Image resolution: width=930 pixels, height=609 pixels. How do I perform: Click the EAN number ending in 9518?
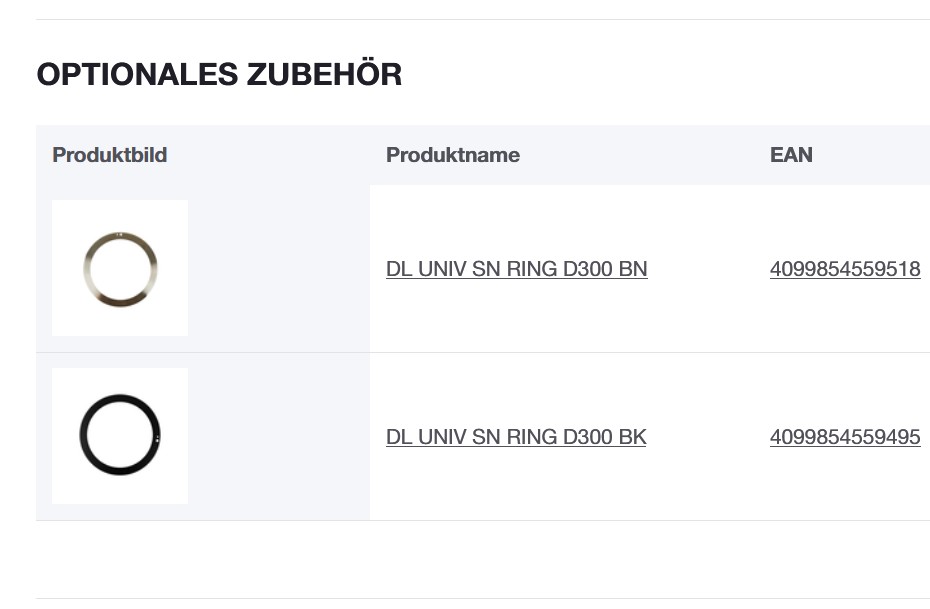point(845,269)
